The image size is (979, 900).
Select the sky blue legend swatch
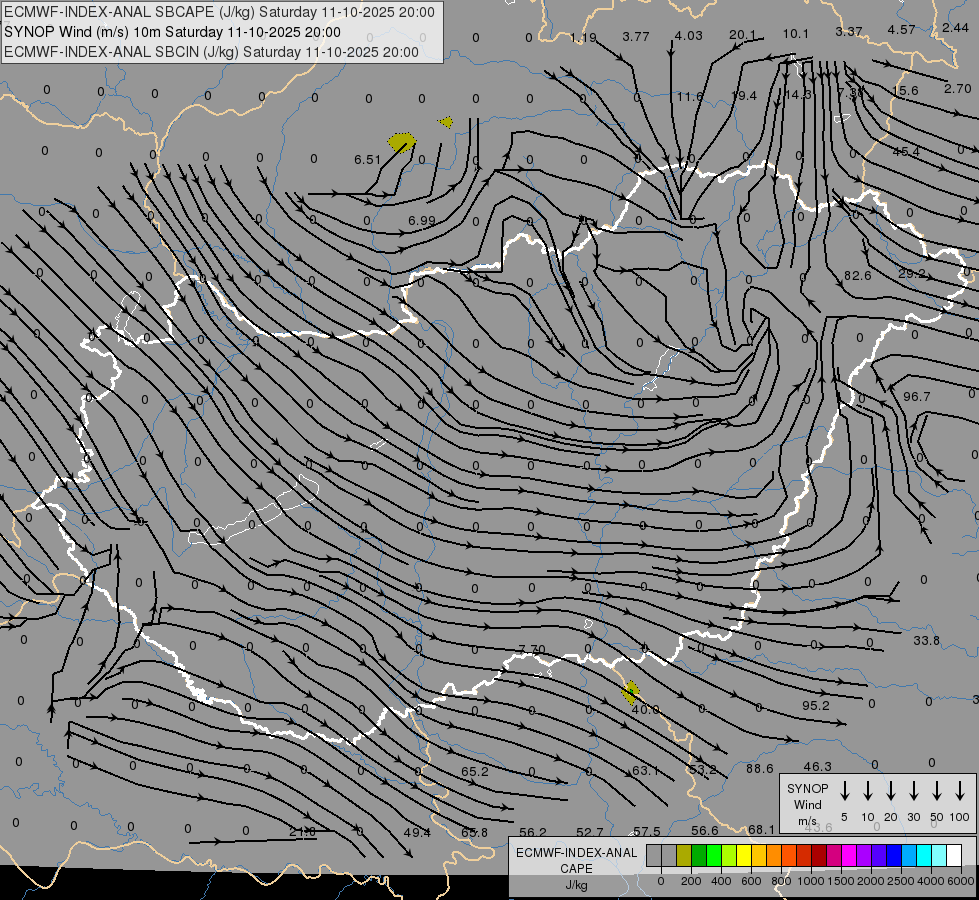coord(909,856)
